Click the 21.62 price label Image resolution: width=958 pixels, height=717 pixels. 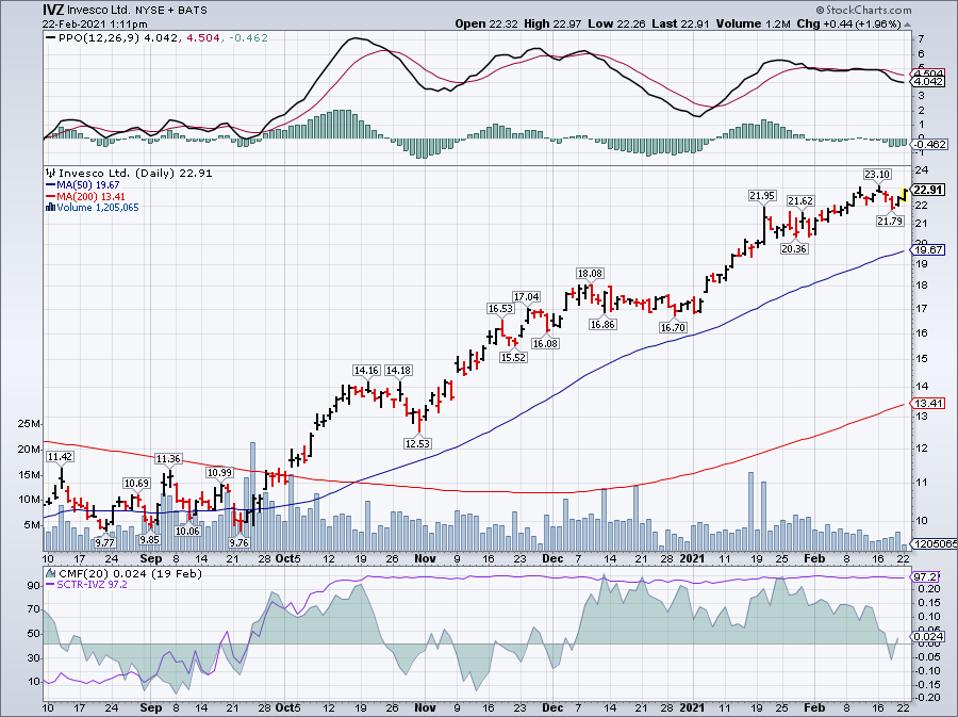800,201
